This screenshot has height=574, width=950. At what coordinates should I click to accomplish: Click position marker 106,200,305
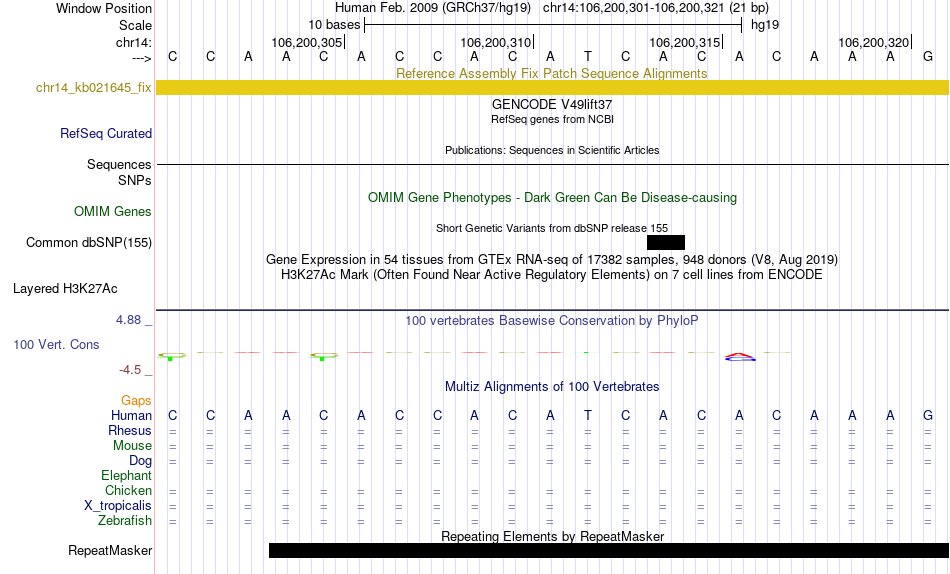coord(307,42)
